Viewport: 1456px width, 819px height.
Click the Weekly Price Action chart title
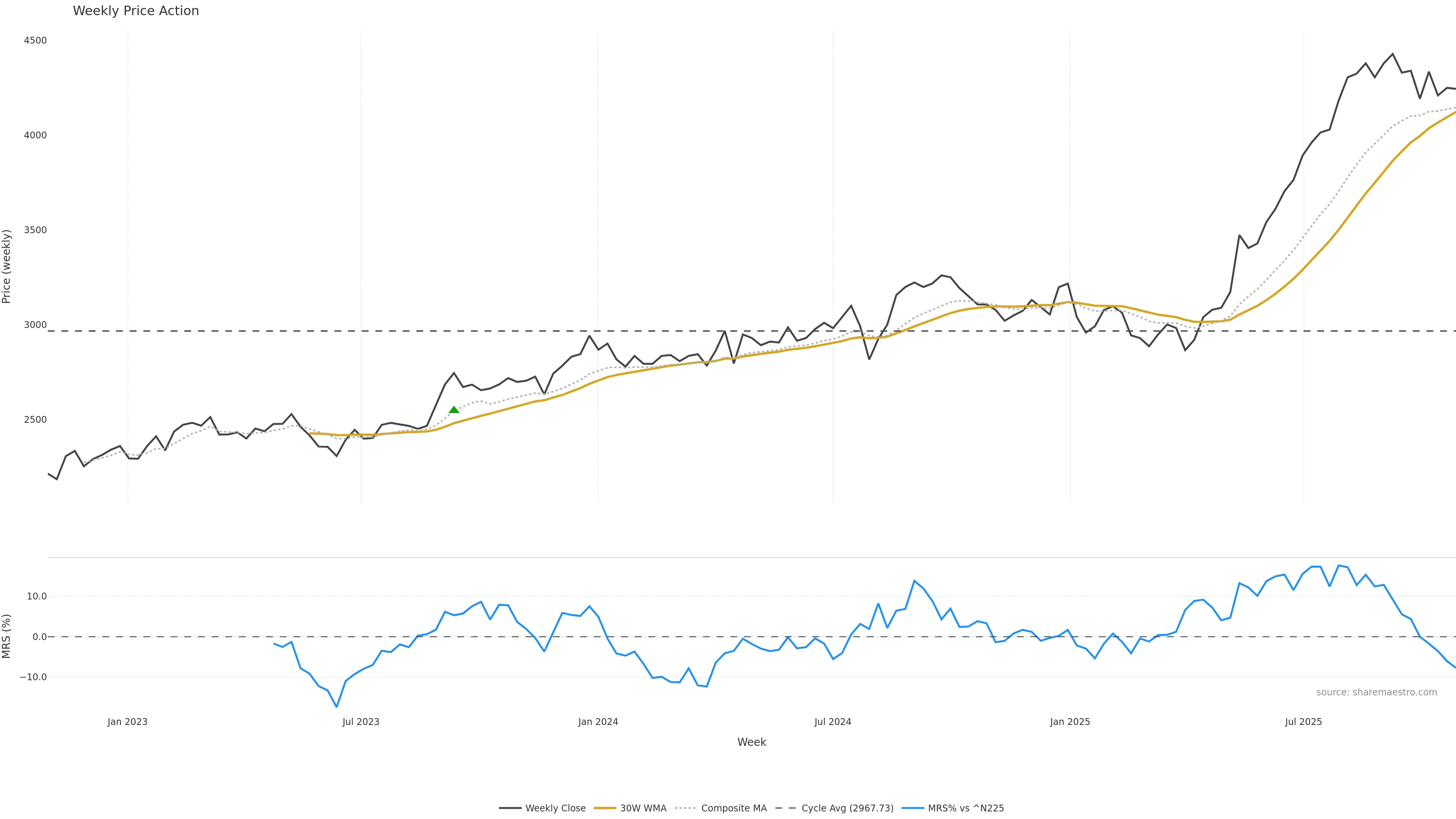(x=136, y=11)
